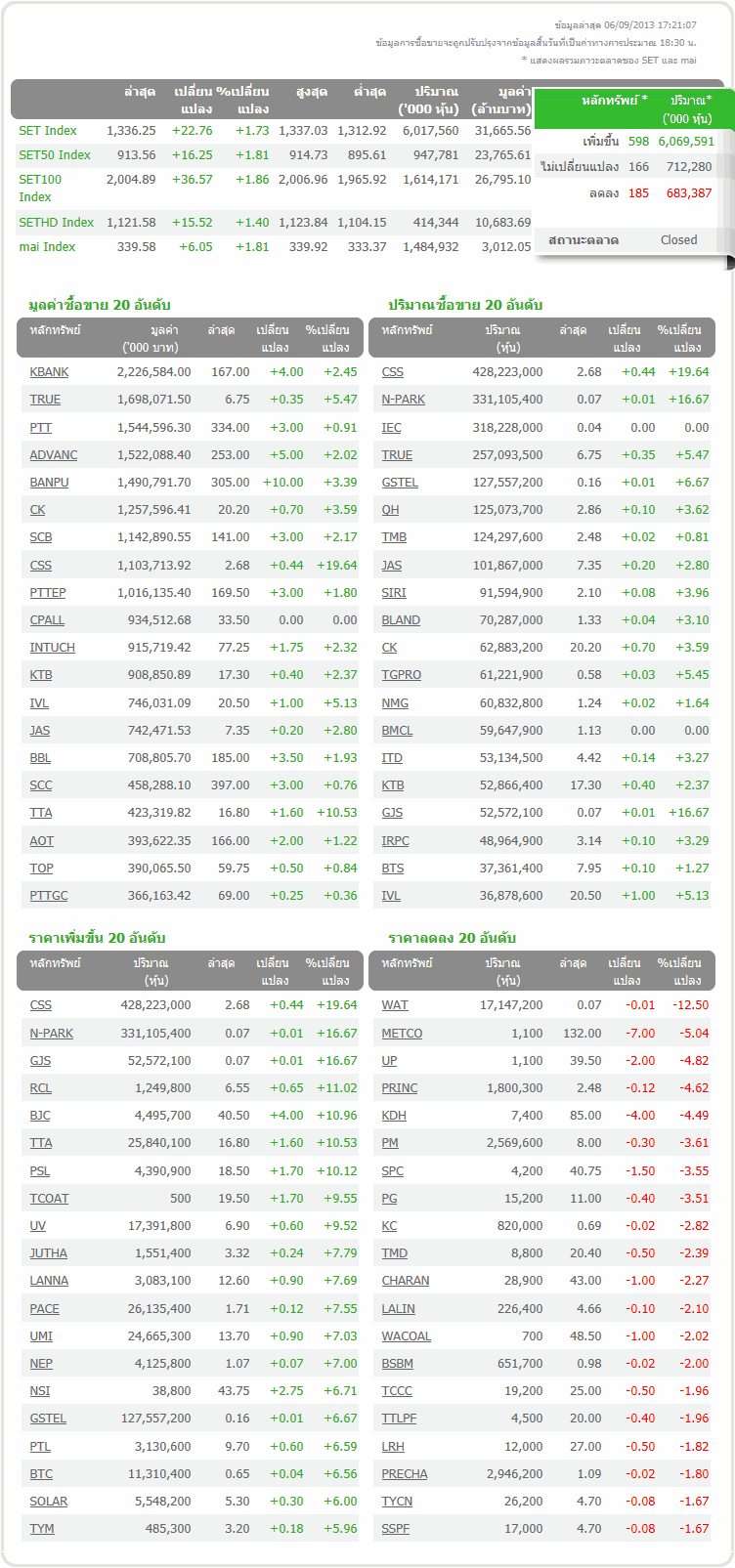Open the SET Index link

pyautogui.click(x=48, y=131)
